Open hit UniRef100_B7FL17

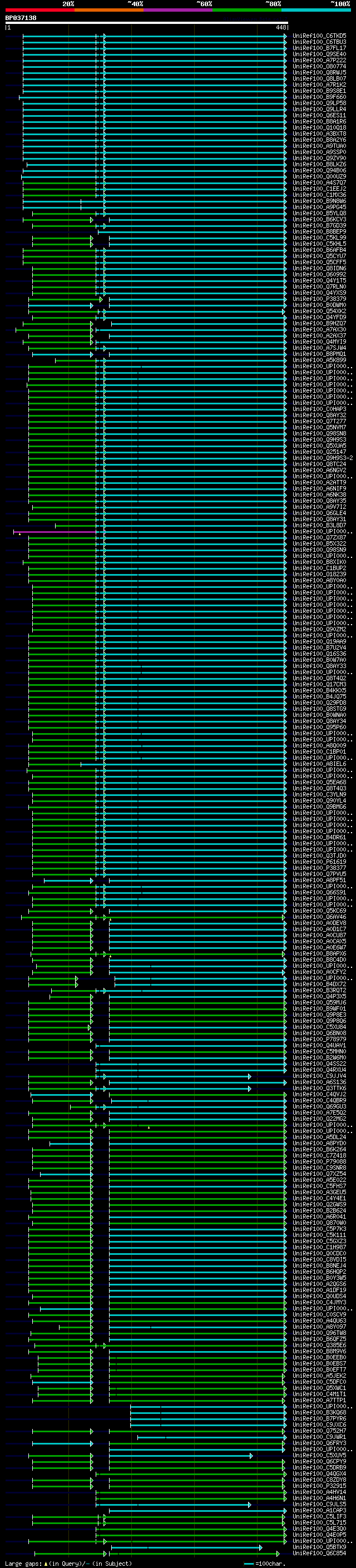(319, 49)
